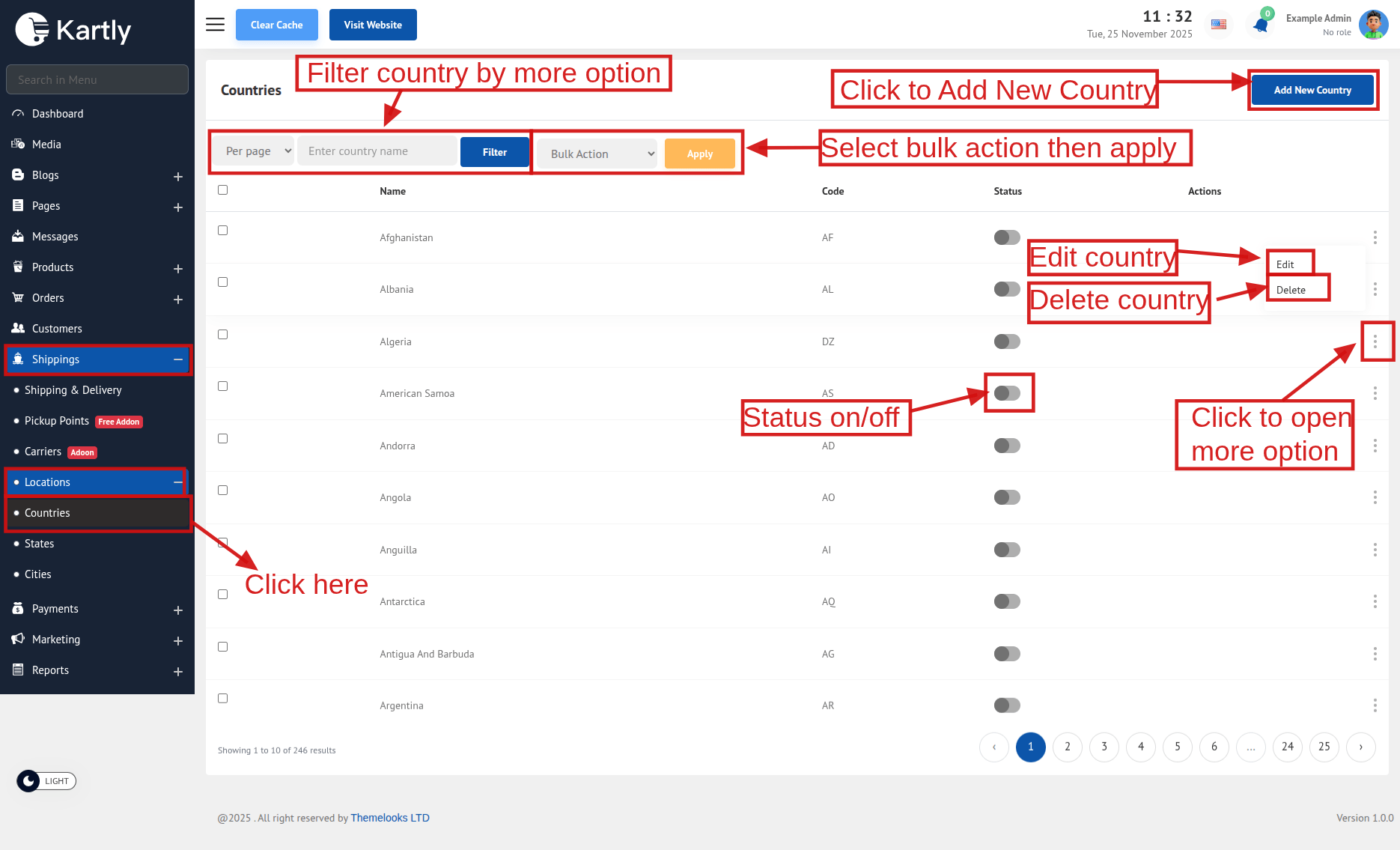This screenshot has height=850, width=1400.
Task: Tick the select-all checkbox in header
Action: tap(222, 190)
